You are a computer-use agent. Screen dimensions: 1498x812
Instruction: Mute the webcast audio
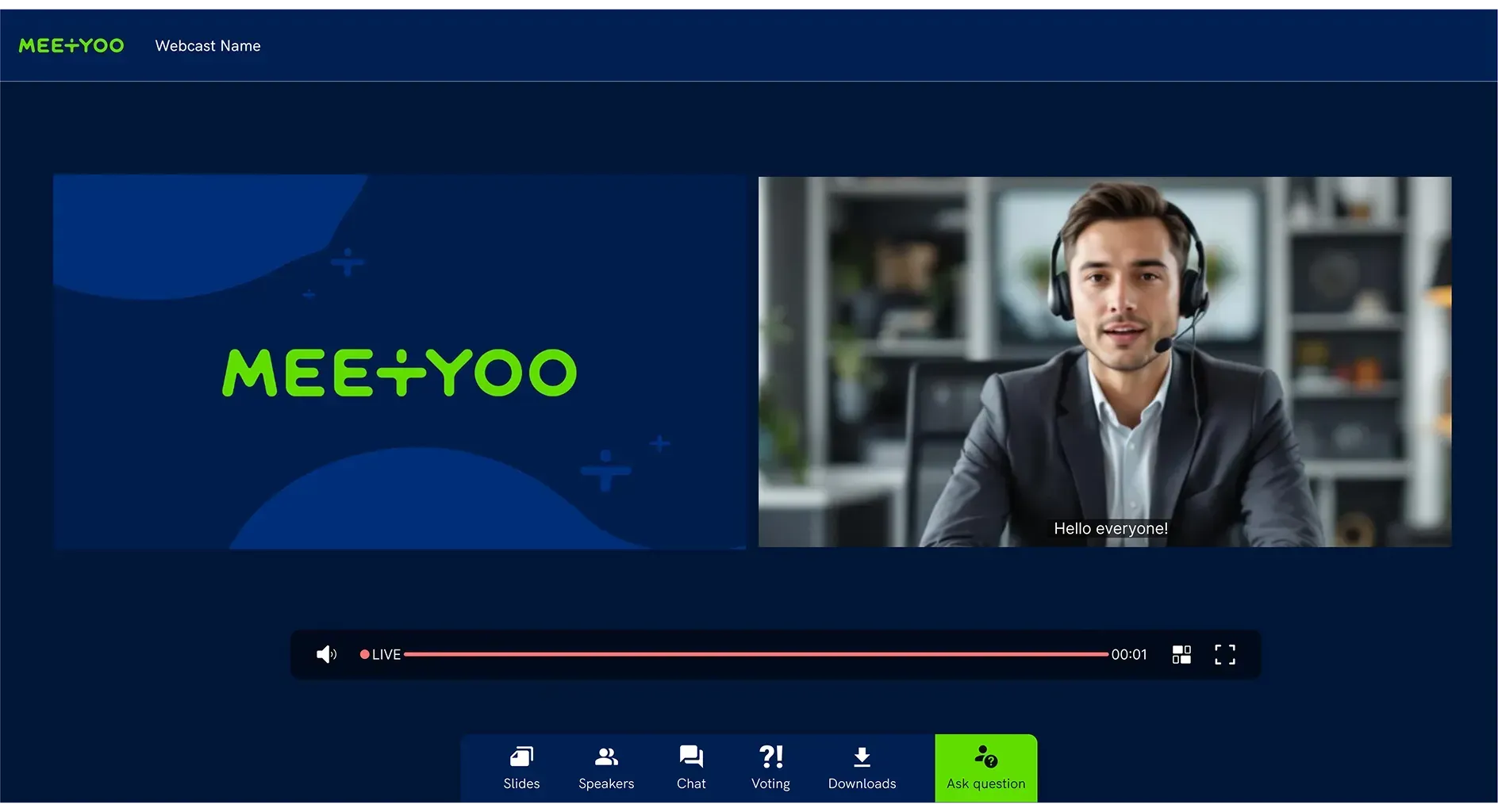pyautogui.click(x=326, y=653)
